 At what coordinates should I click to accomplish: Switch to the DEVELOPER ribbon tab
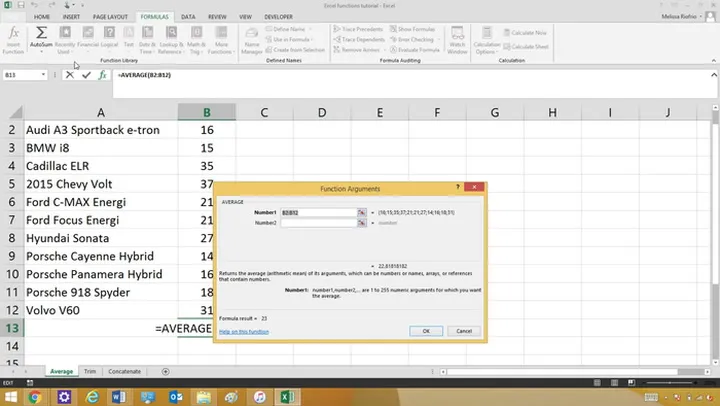278,17
